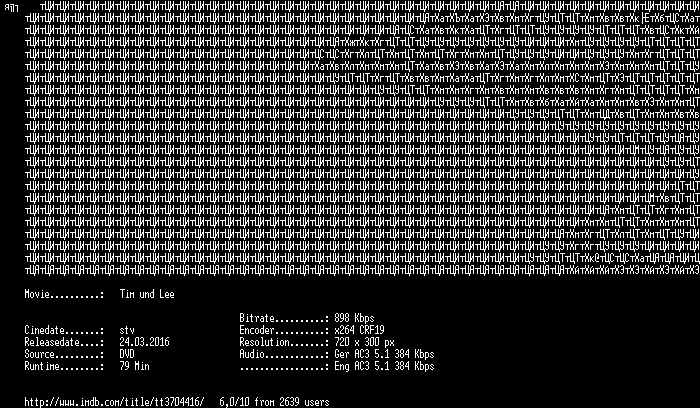
Task: Select the Audio label
Action: (284, 354)
